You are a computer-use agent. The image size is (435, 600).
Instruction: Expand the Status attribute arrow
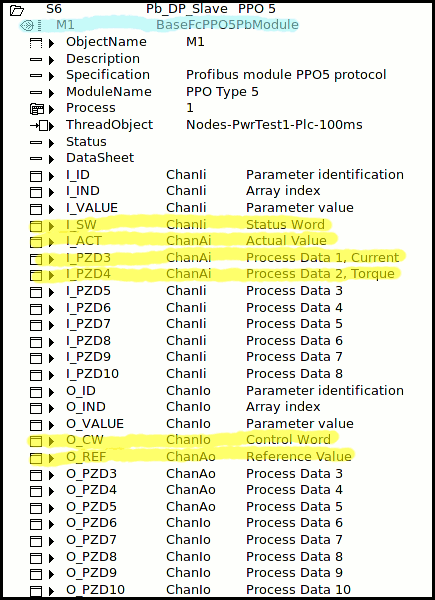pos(52,143)
